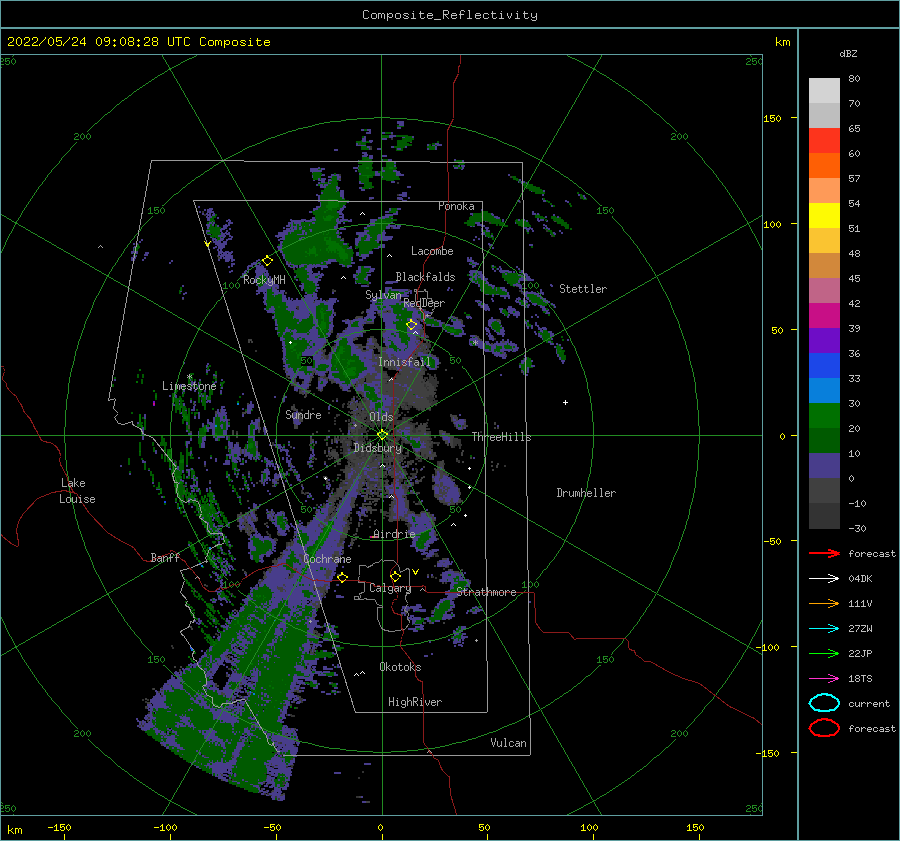Viewport: 900px width, 841px height.
Task: Select the dark gray -30 to -10 swatch
Action: tap(824, 516)
